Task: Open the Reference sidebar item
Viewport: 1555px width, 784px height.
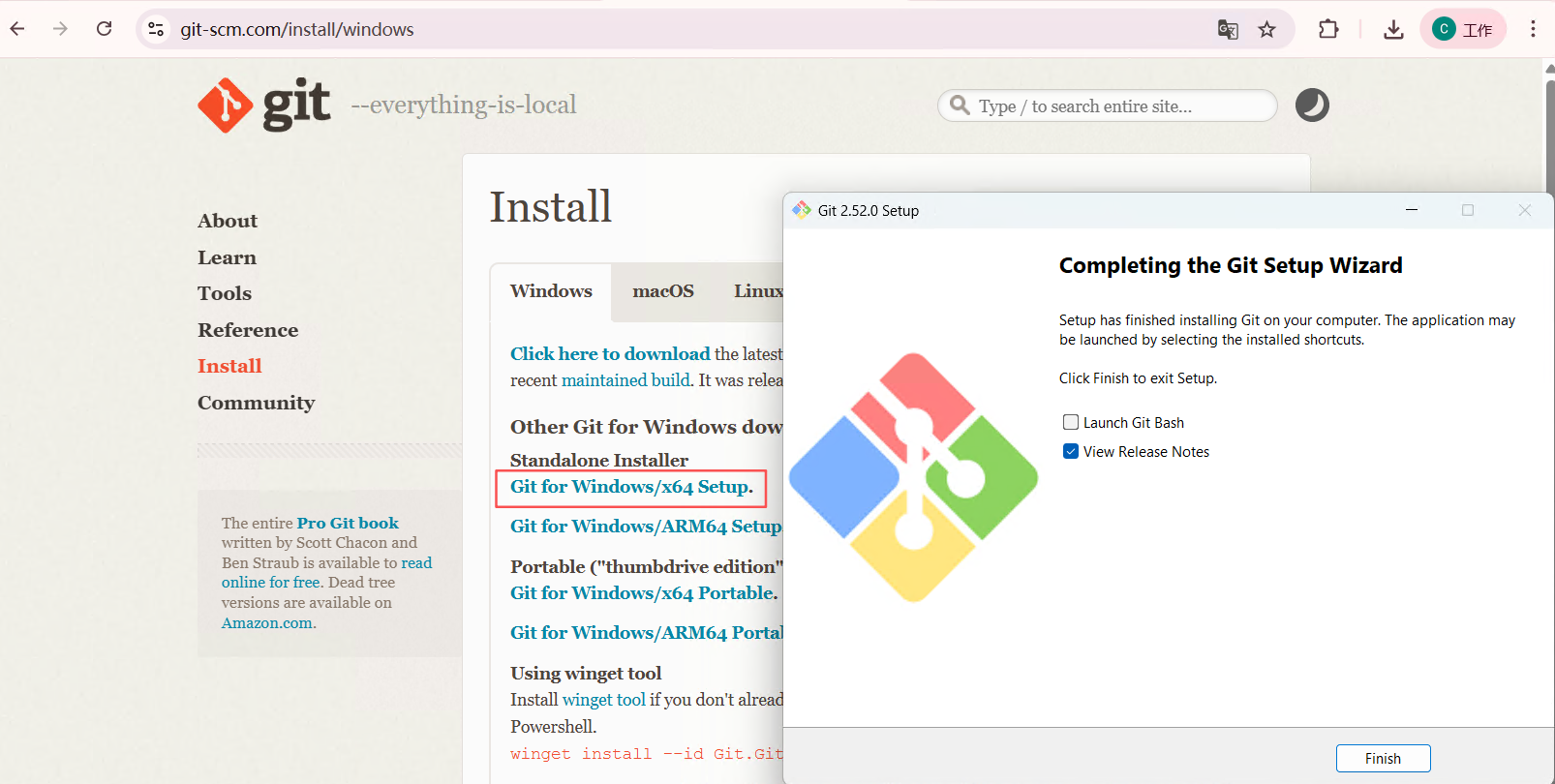Action: [248, 330]
